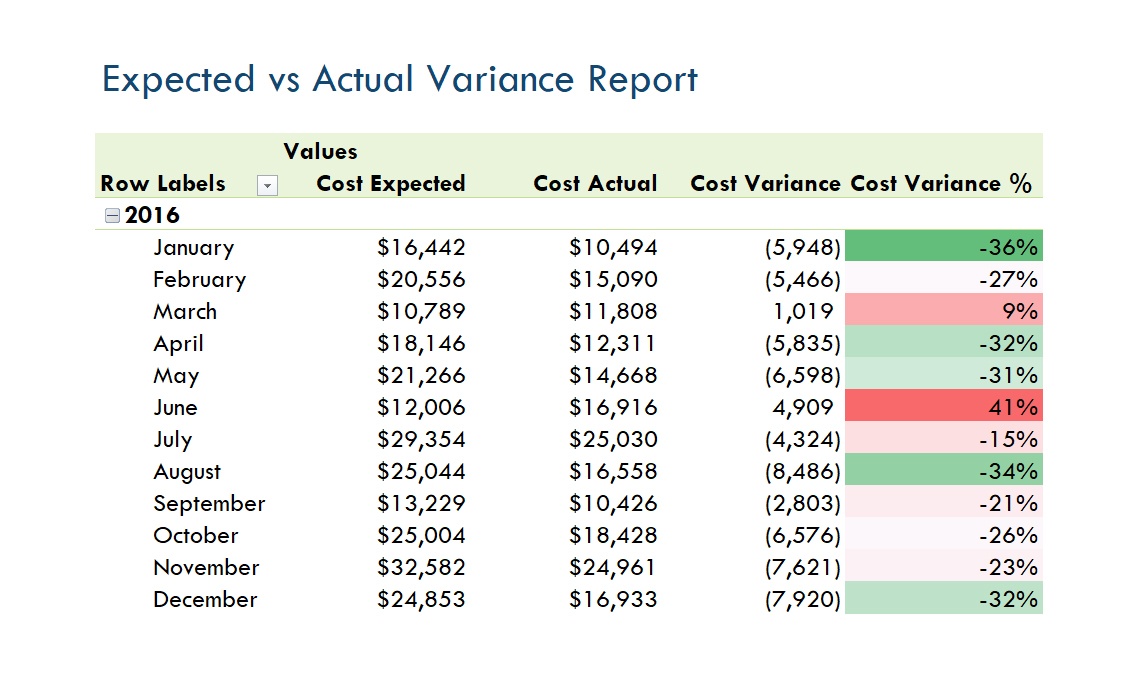The width and height of the screenshot is (1140, 687).
Task: Open the Row Labels filter dropdown
Action: tap(267, 185)
